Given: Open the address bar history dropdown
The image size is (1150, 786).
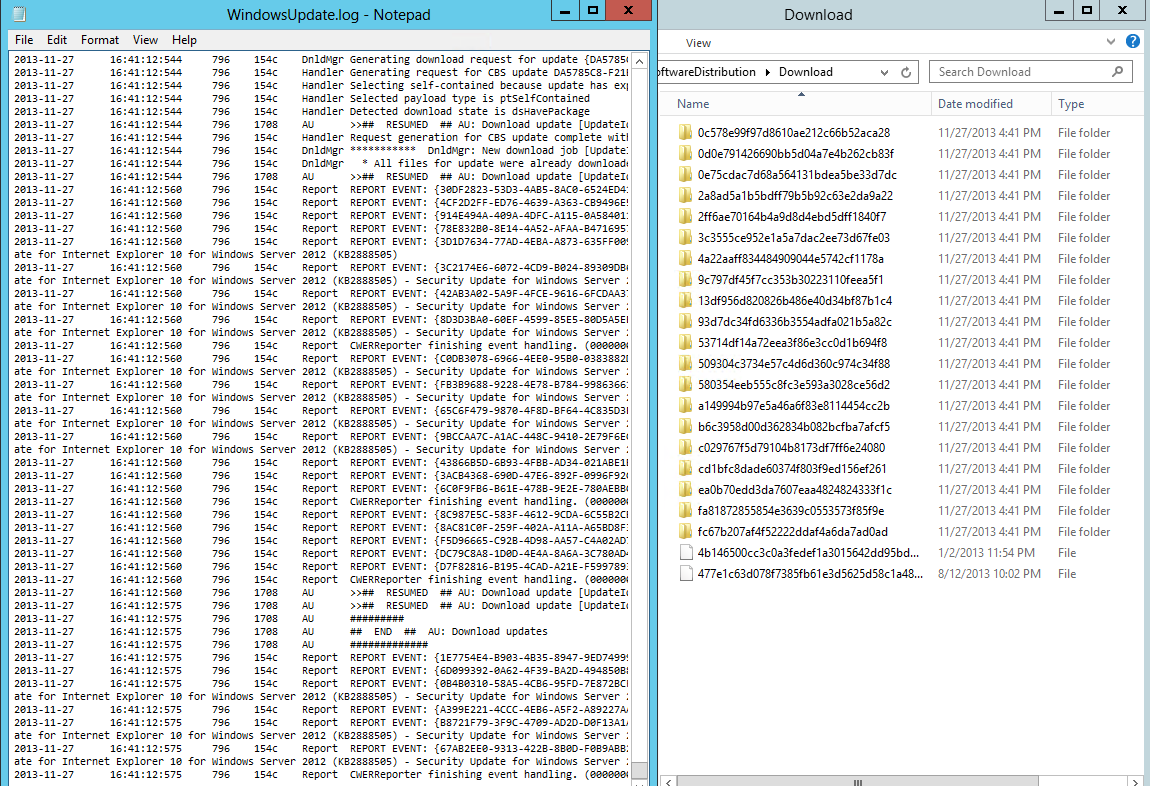Looking at the screenshot, I should pos(885,72).
